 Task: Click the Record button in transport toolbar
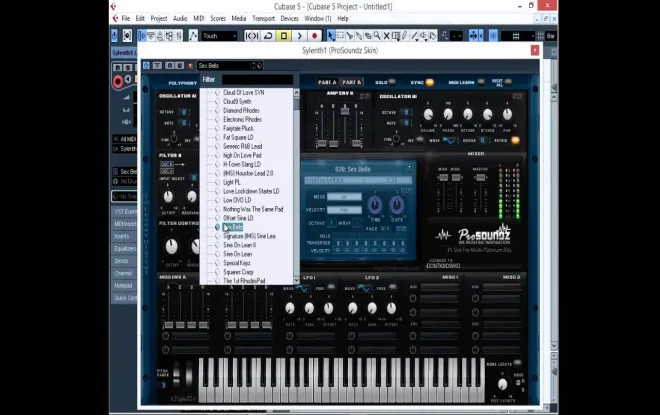pos(314,36)
